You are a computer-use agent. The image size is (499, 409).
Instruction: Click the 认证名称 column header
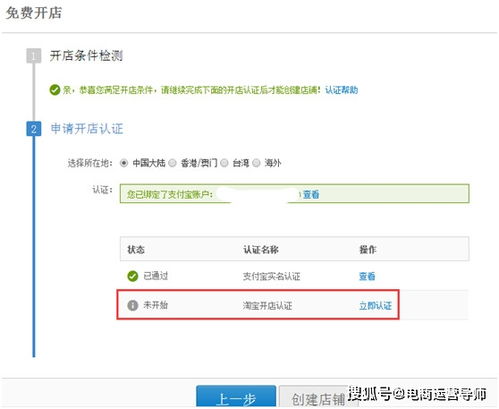[x=261, y=249]
